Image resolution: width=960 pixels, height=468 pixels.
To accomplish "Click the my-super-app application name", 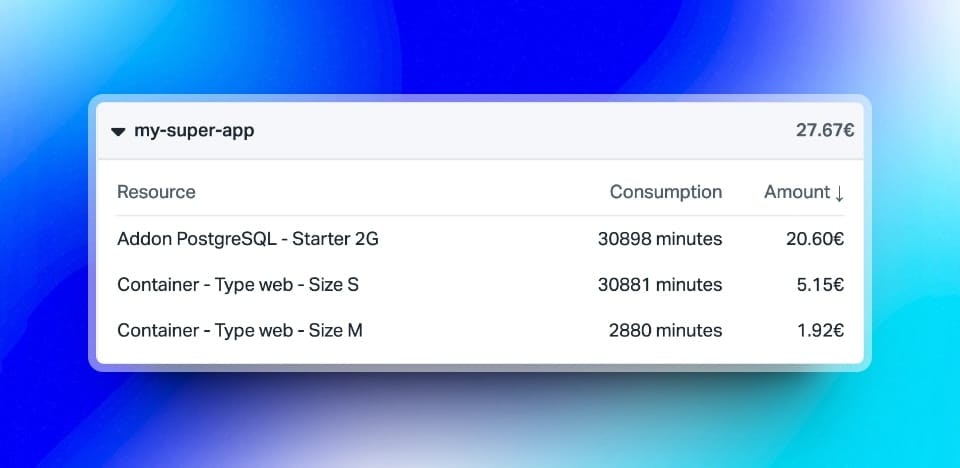I will point(194,130).
